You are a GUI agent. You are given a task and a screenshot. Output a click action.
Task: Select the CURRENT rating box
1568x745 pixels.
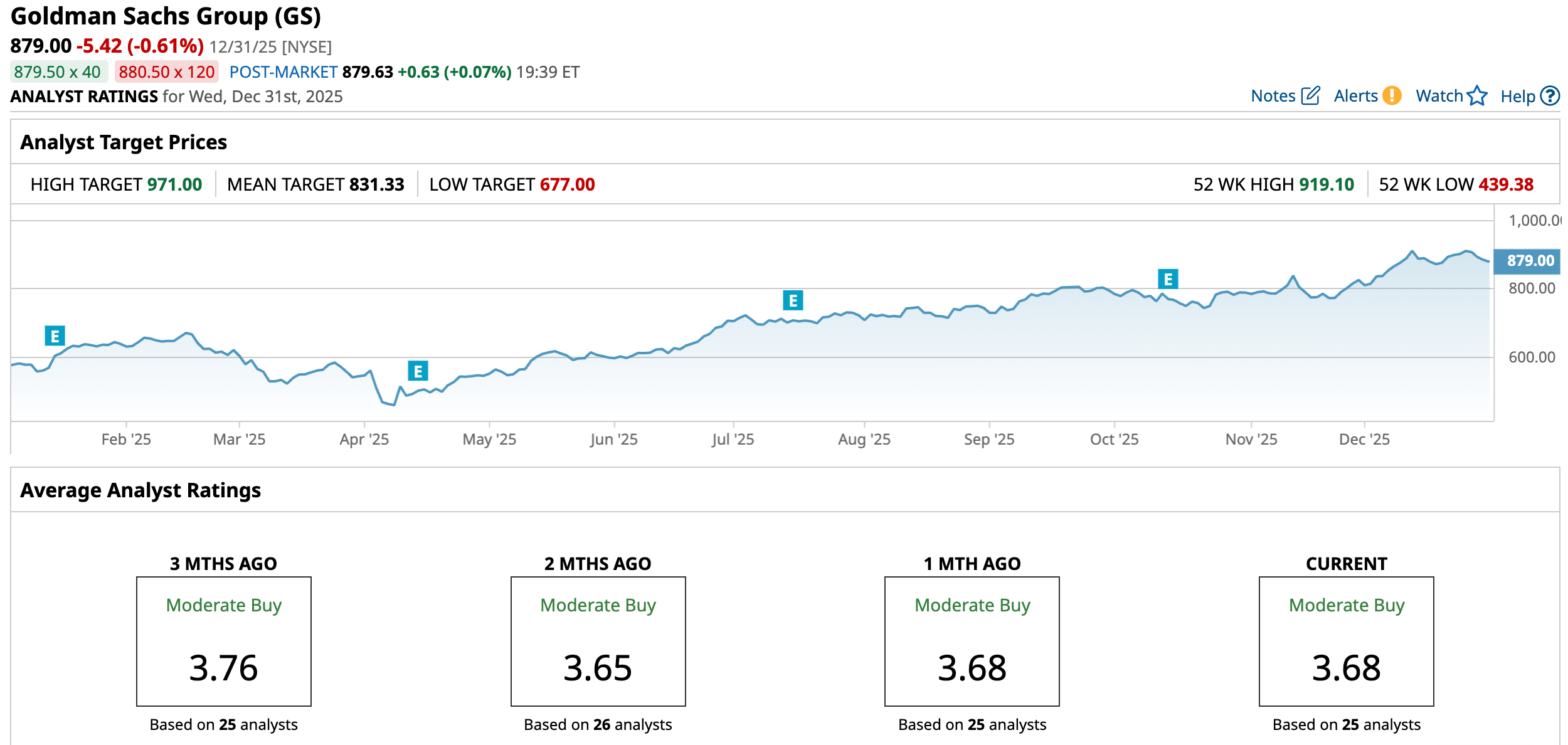click(x=1346, y=641)
